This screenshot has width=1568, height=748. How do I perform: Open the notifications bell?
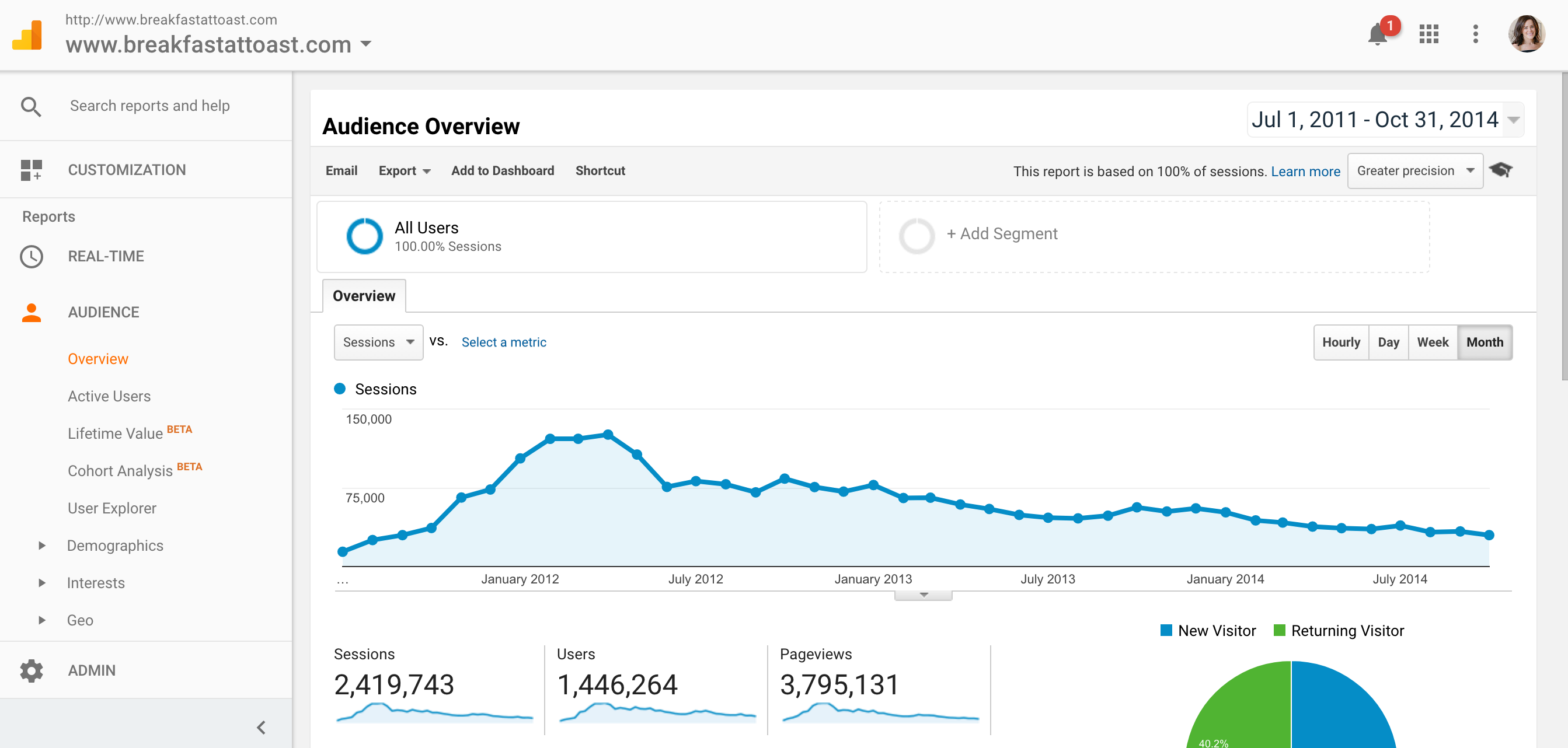click(x=1378, y=34)
